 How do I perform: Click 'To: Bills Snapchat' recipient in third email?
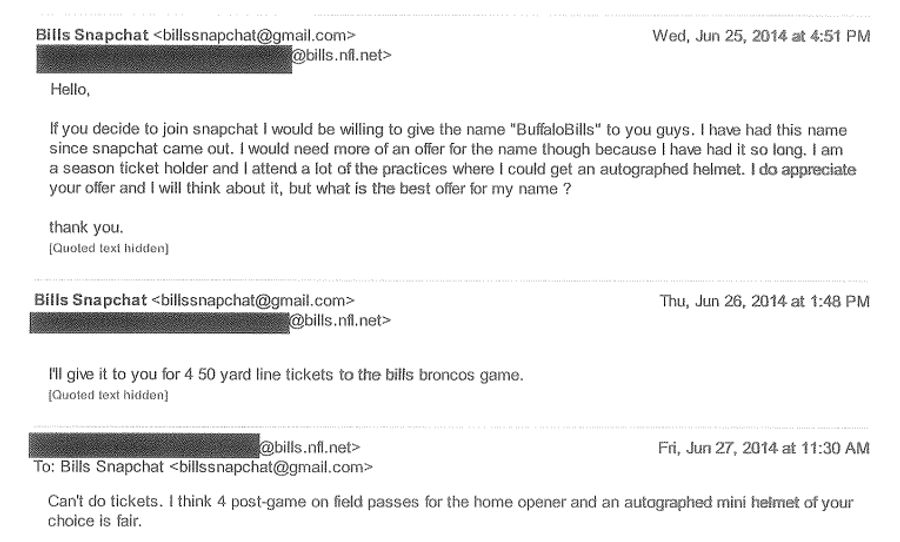[x=203, y=467]
